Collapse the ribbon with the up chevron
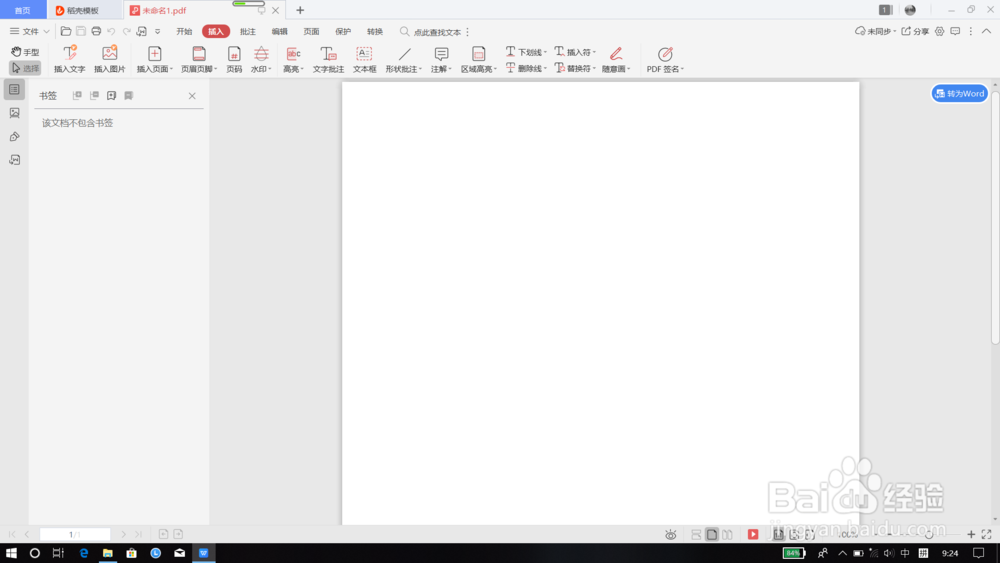The image size is (1000, 563). point(986,31)
